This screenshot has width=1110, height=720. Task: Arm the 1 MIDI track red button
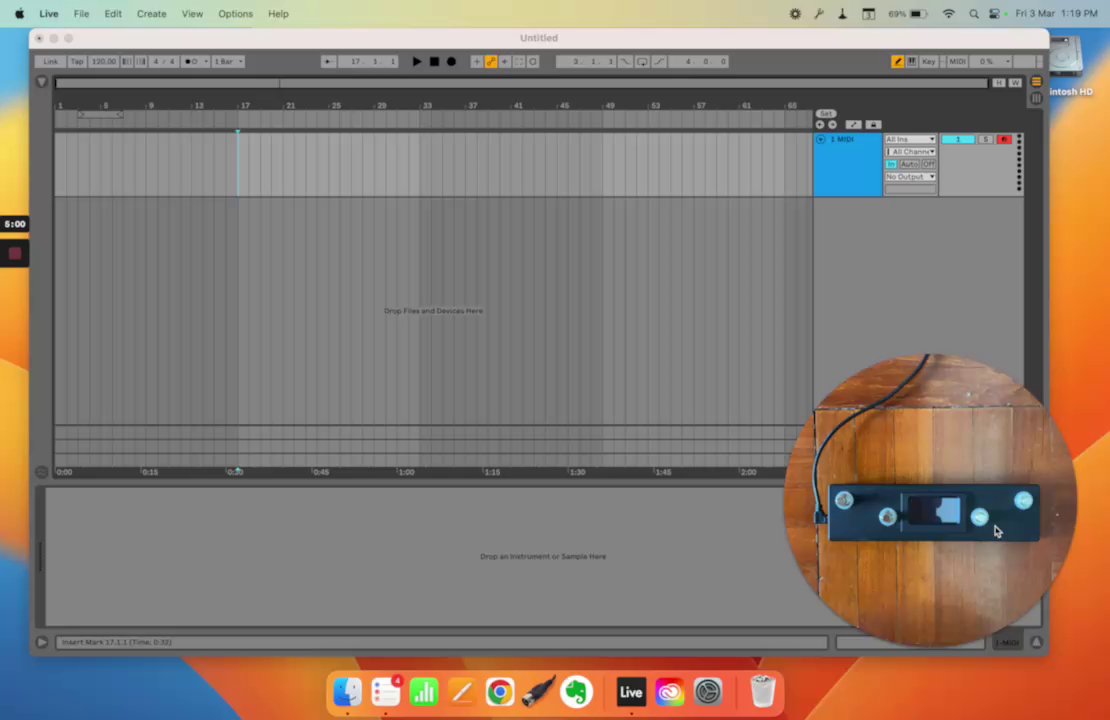pos(1004,139)
